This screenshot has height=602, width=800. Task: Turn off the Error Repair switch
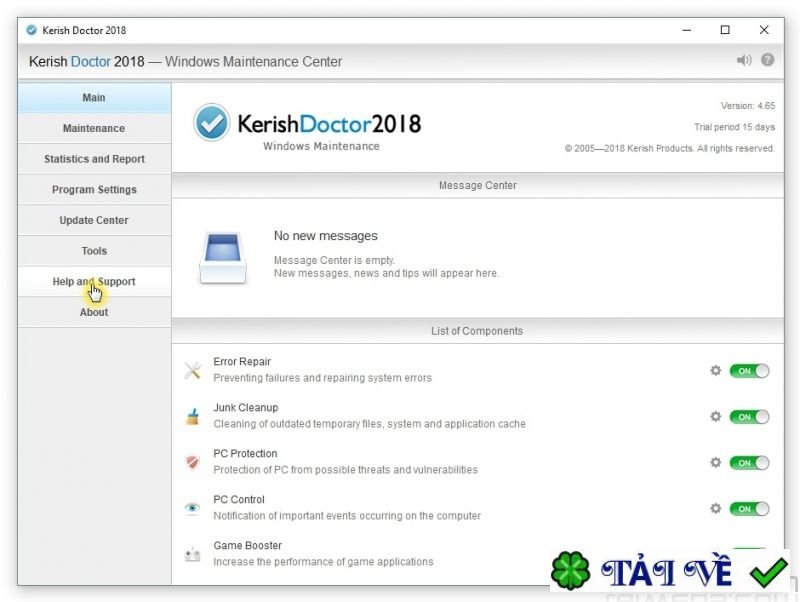[749, 371]
